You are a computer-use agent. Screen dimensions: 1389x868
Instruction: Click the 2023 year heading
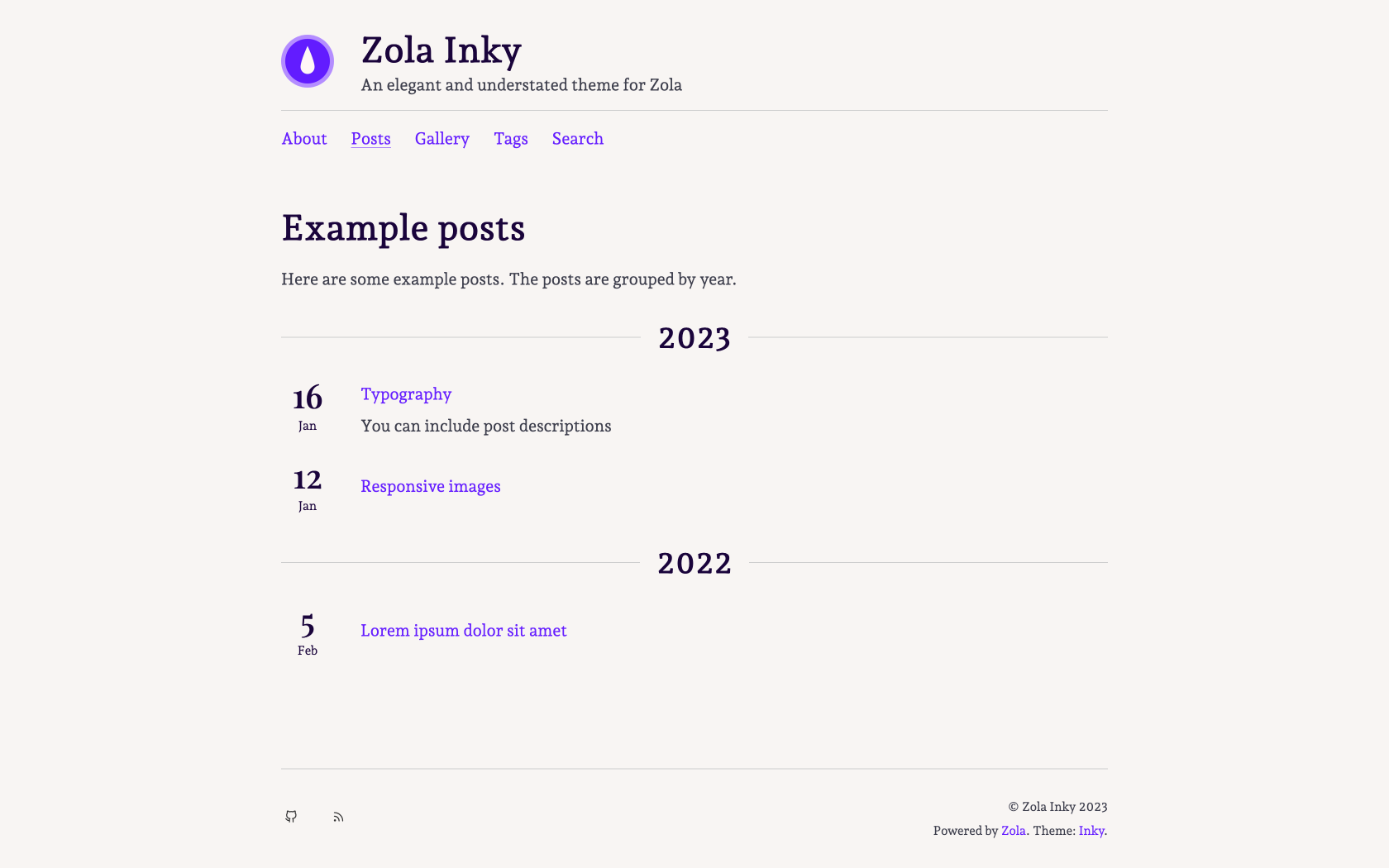click(x=694, y=337)
